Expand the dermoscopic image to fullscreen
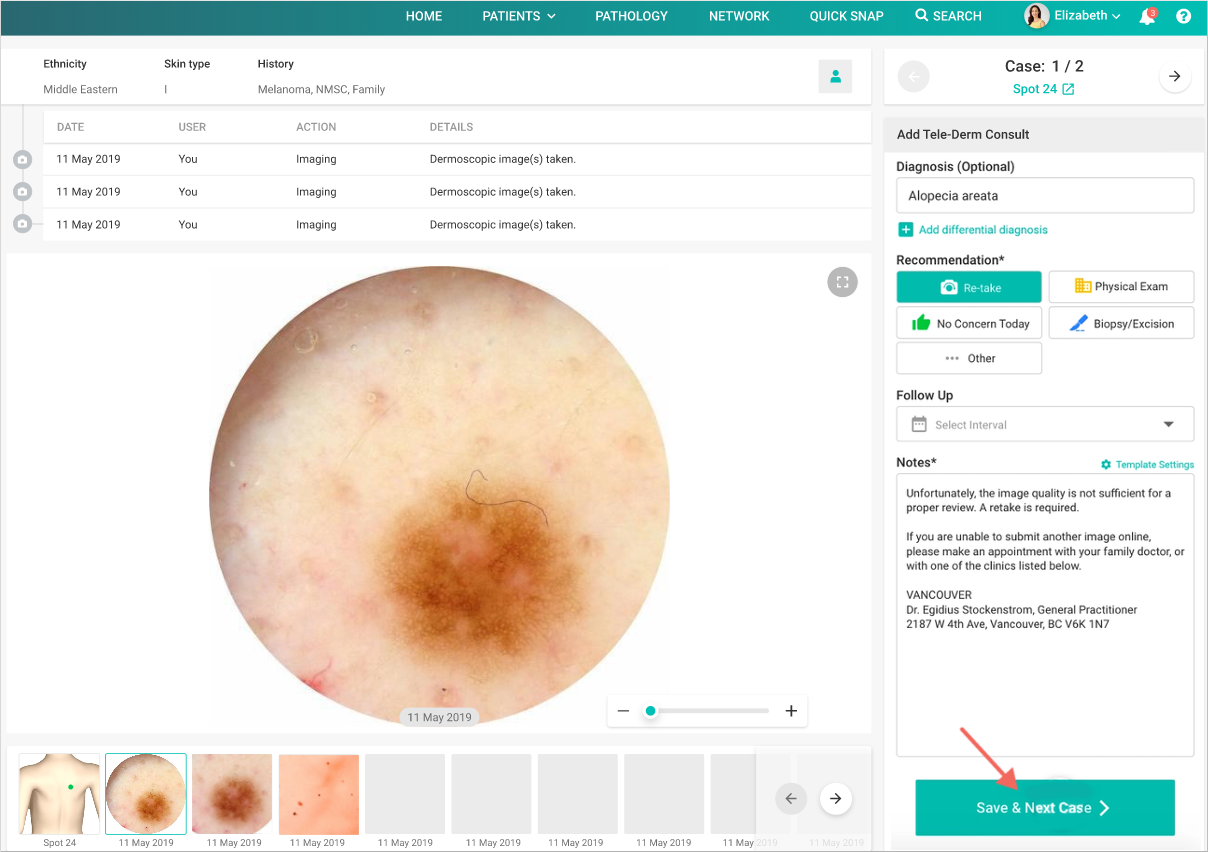1208x852 pixels. (x=843, y=282)
